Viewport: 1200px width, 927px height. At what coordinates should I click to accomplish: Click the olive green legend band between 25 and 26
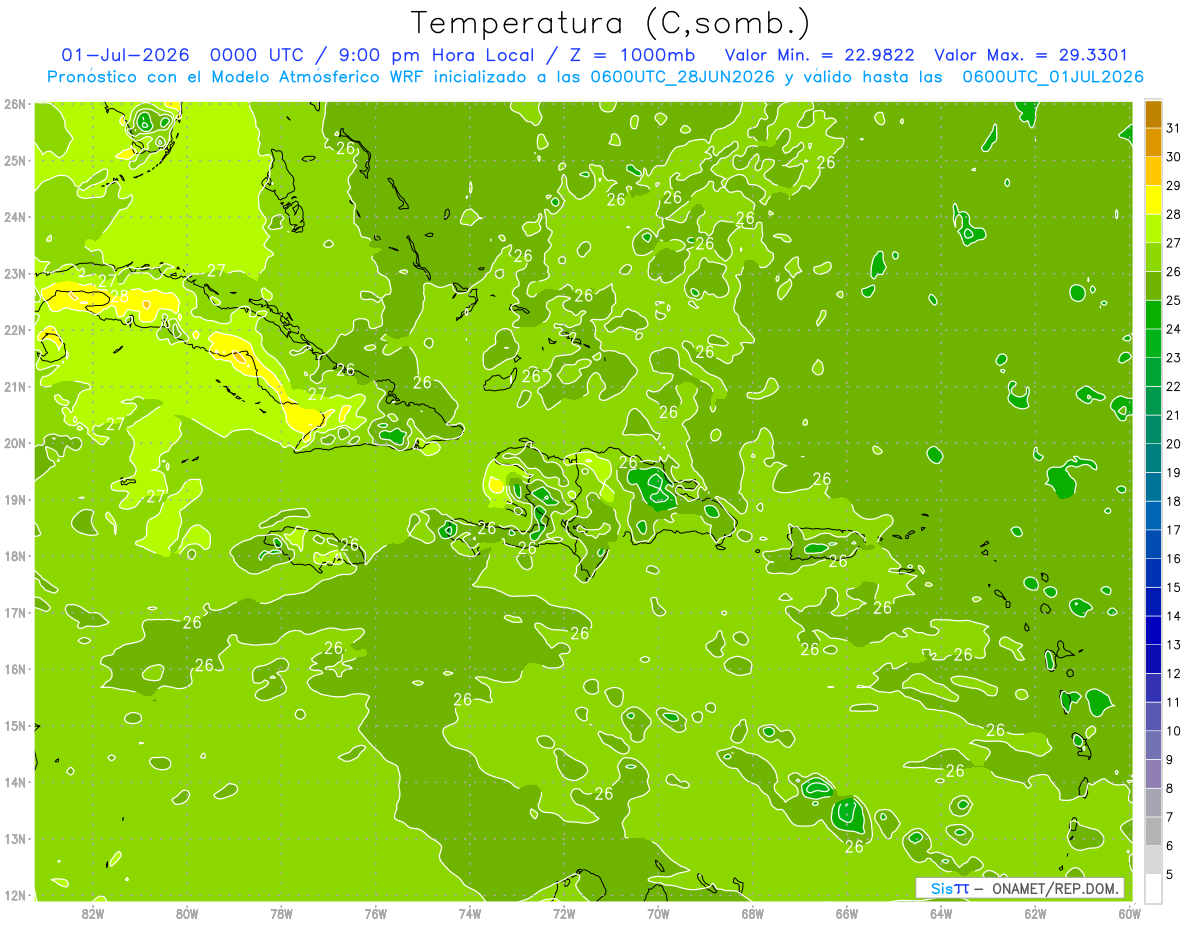[x=1153, y=286]
